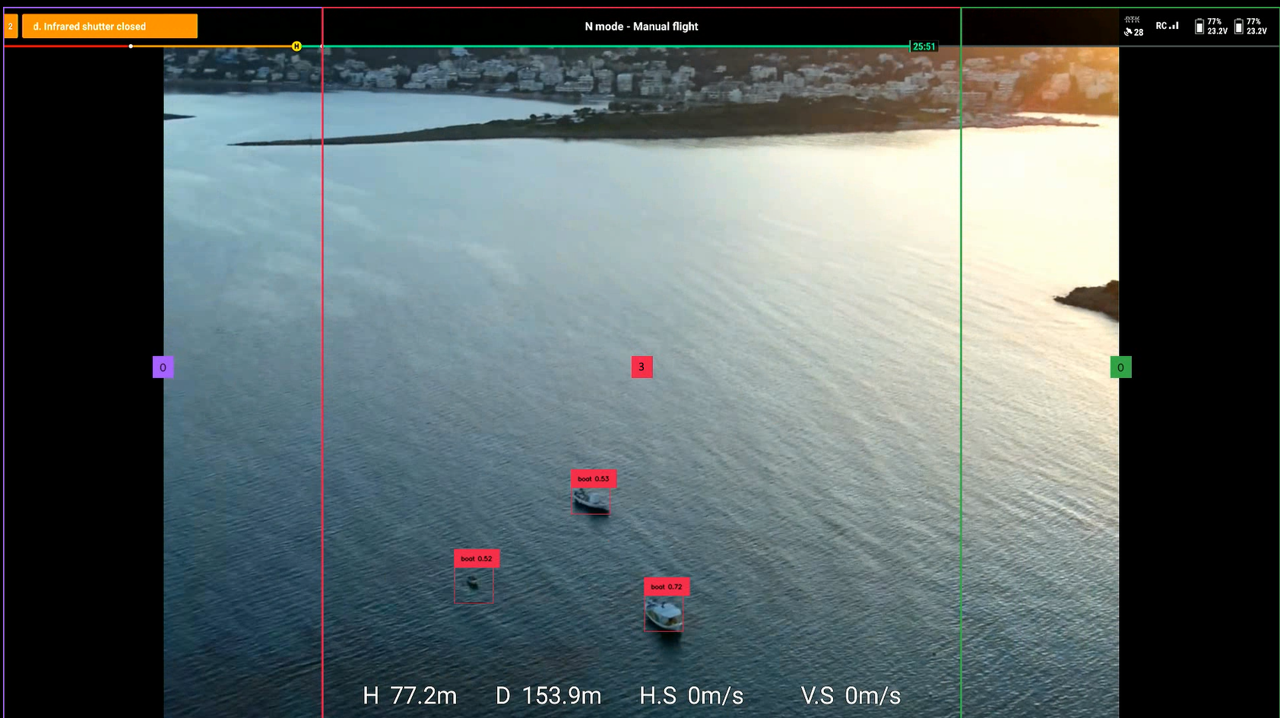Viewport: 1280px width, 718px height.
Task: Select the detected boat labeled "boot 0.52"
Action: click(x=474, y=585)
